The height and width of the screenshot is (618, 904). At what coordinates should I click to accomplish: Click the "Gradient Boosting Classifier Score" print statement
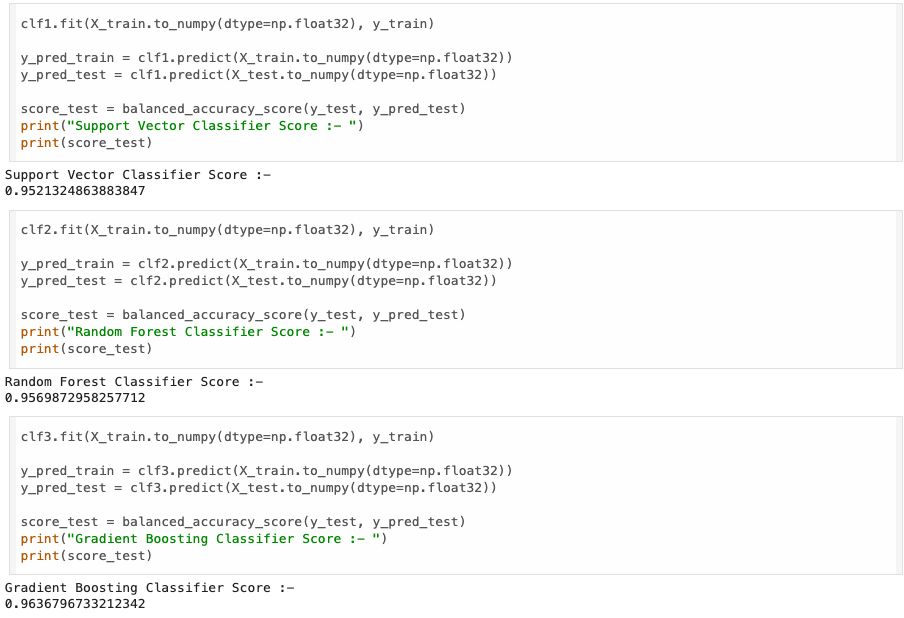pos(203,539)
